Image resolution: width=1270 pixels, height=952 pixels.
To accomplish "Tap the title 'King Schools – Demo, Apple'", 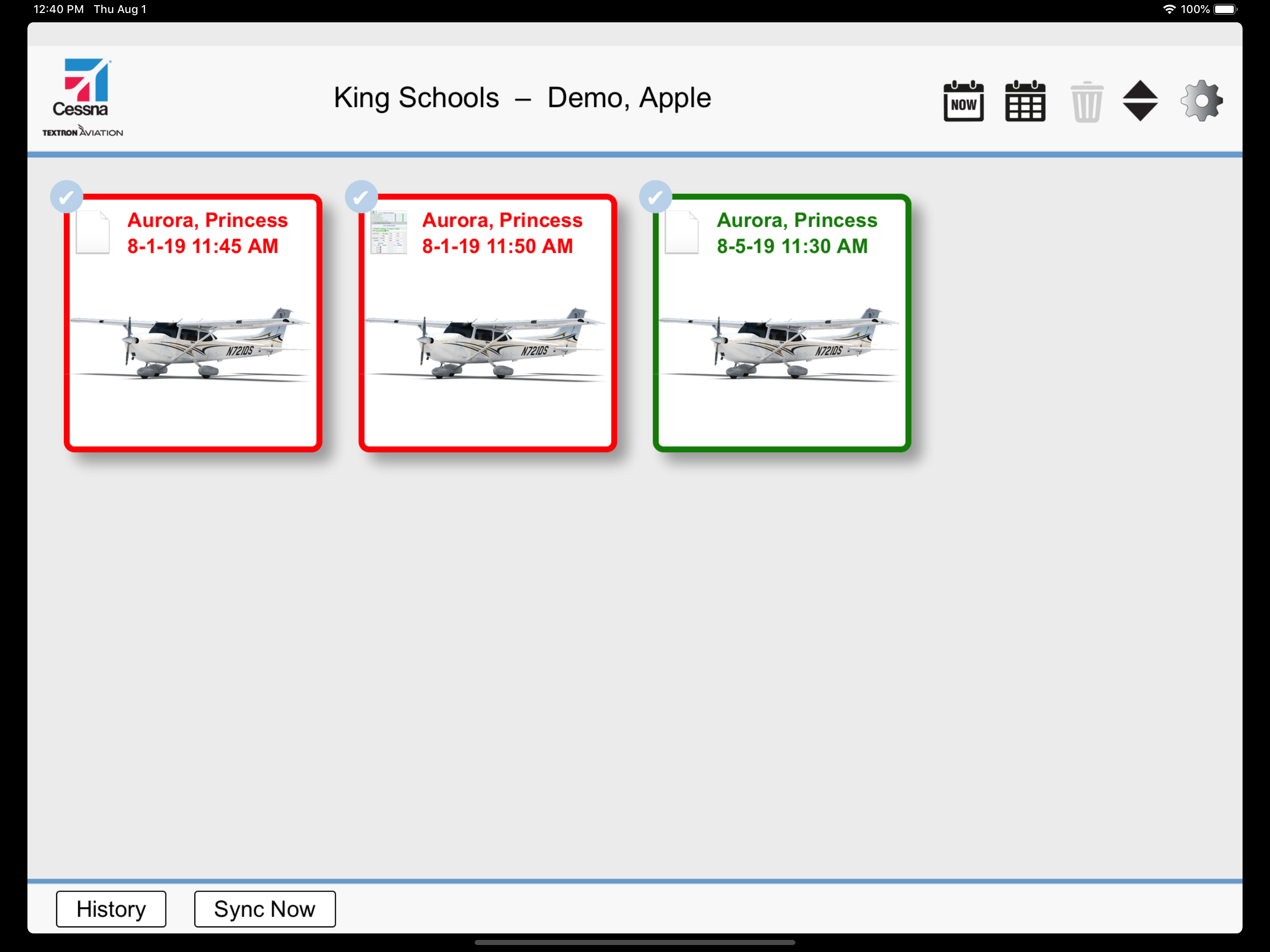I will tap(523, 98).
